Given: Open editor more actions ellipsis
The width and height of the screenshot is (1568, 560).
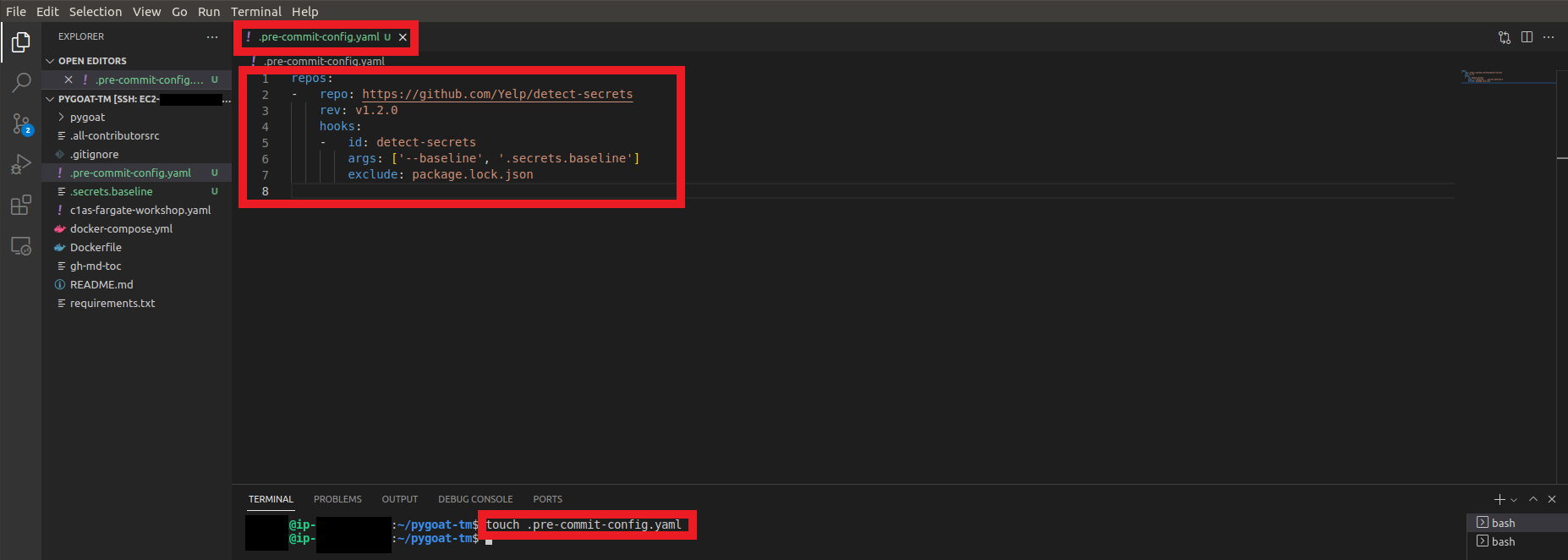Looking at the screenshot, I should tap(1549, 37).
